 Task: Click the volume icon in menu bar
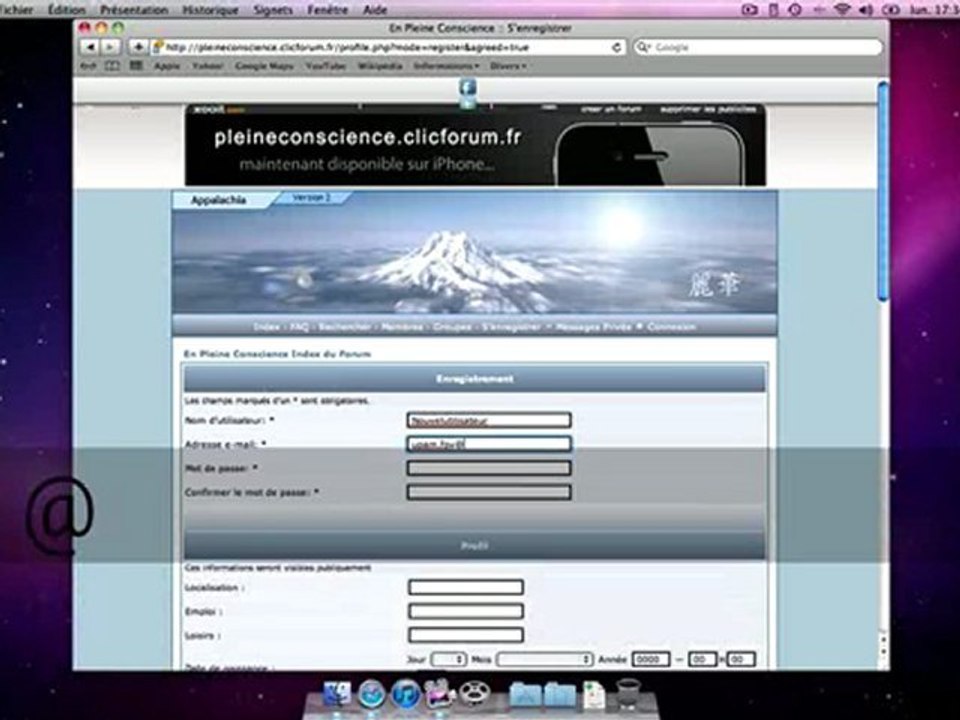tap(866, 9)
